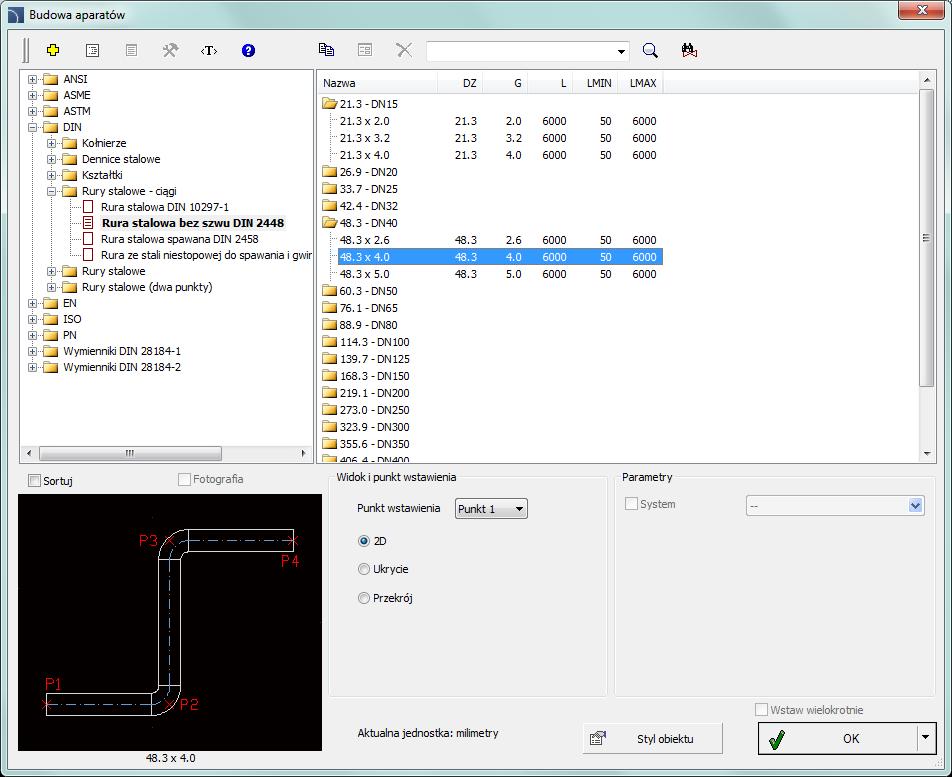952x777 pixels.
Task: Click the green checkmark on OK button
Action: coord(777,739)
